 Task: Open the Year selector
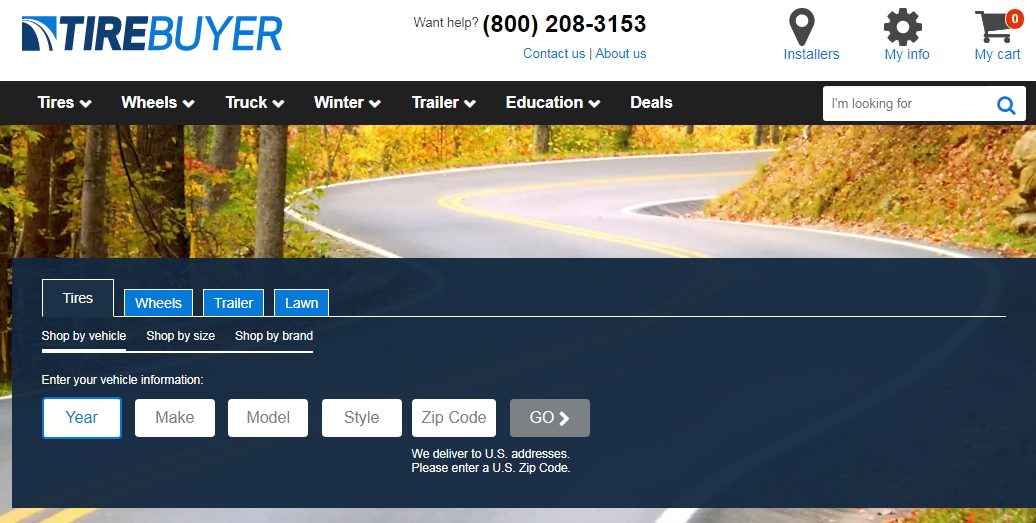coord(82,417)
